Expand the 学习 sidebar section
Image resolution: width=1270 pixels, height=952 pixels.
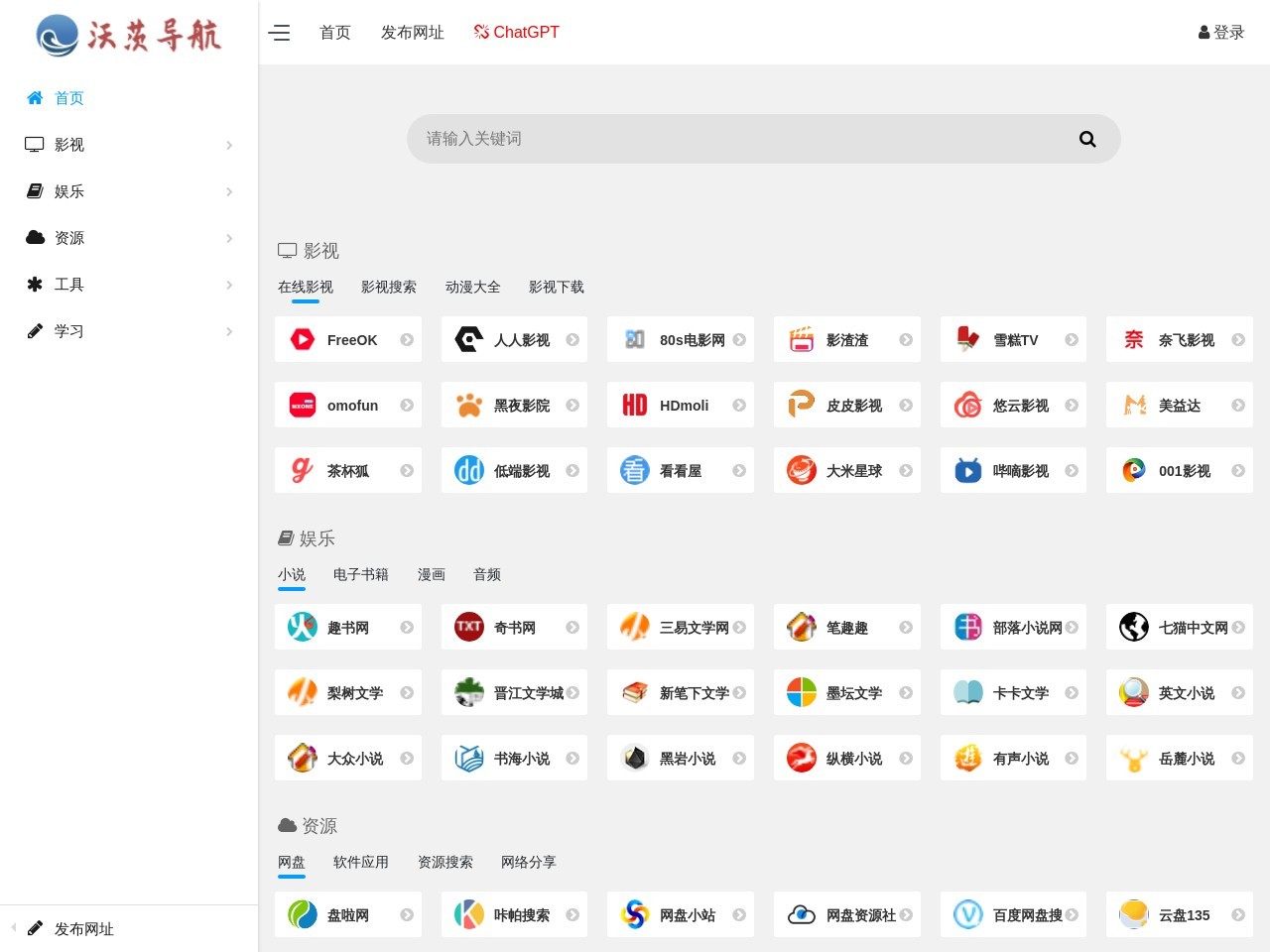[x=129, y=331]
